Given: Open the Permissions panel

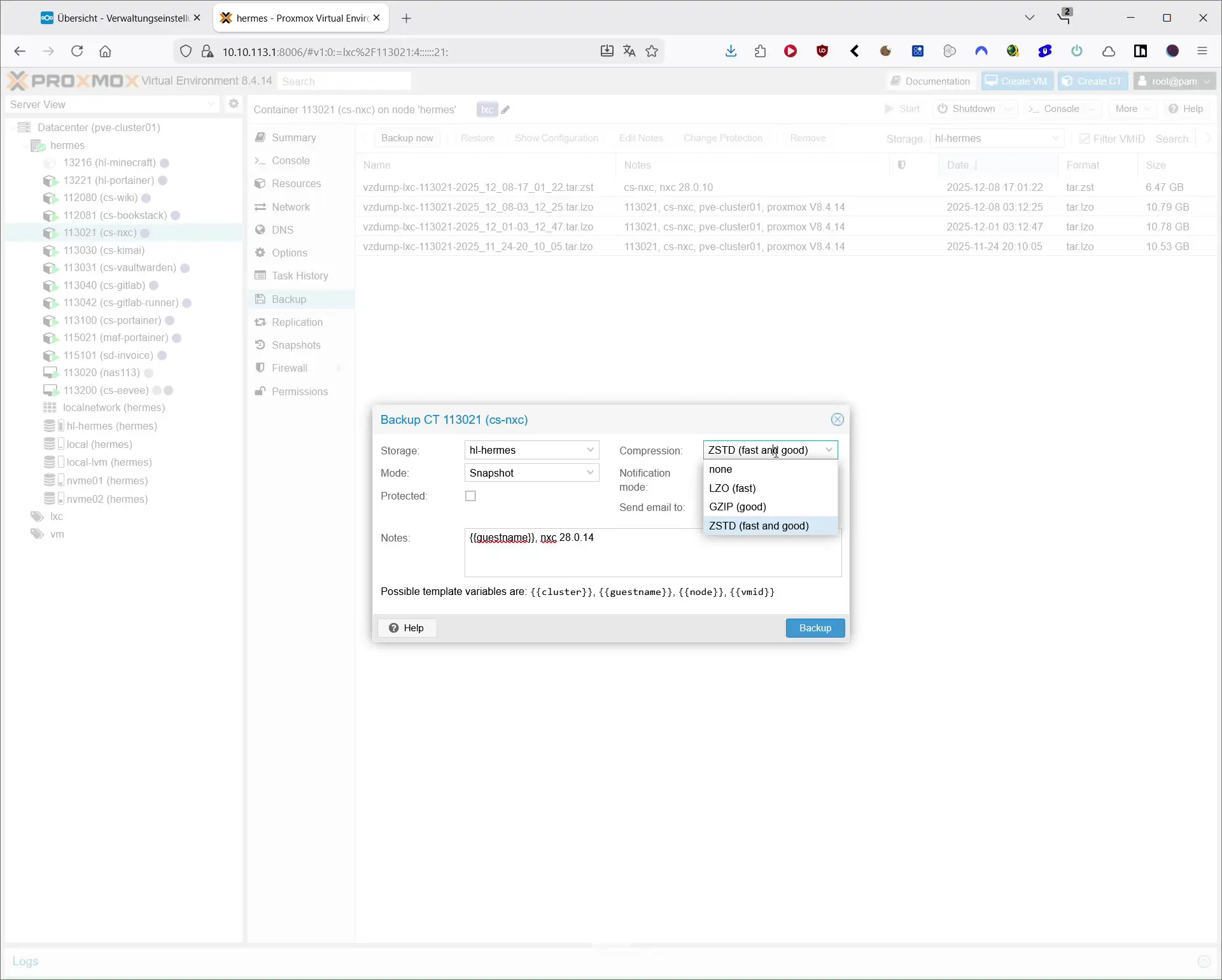Looking at the screenshot, I should click(300, 391).
